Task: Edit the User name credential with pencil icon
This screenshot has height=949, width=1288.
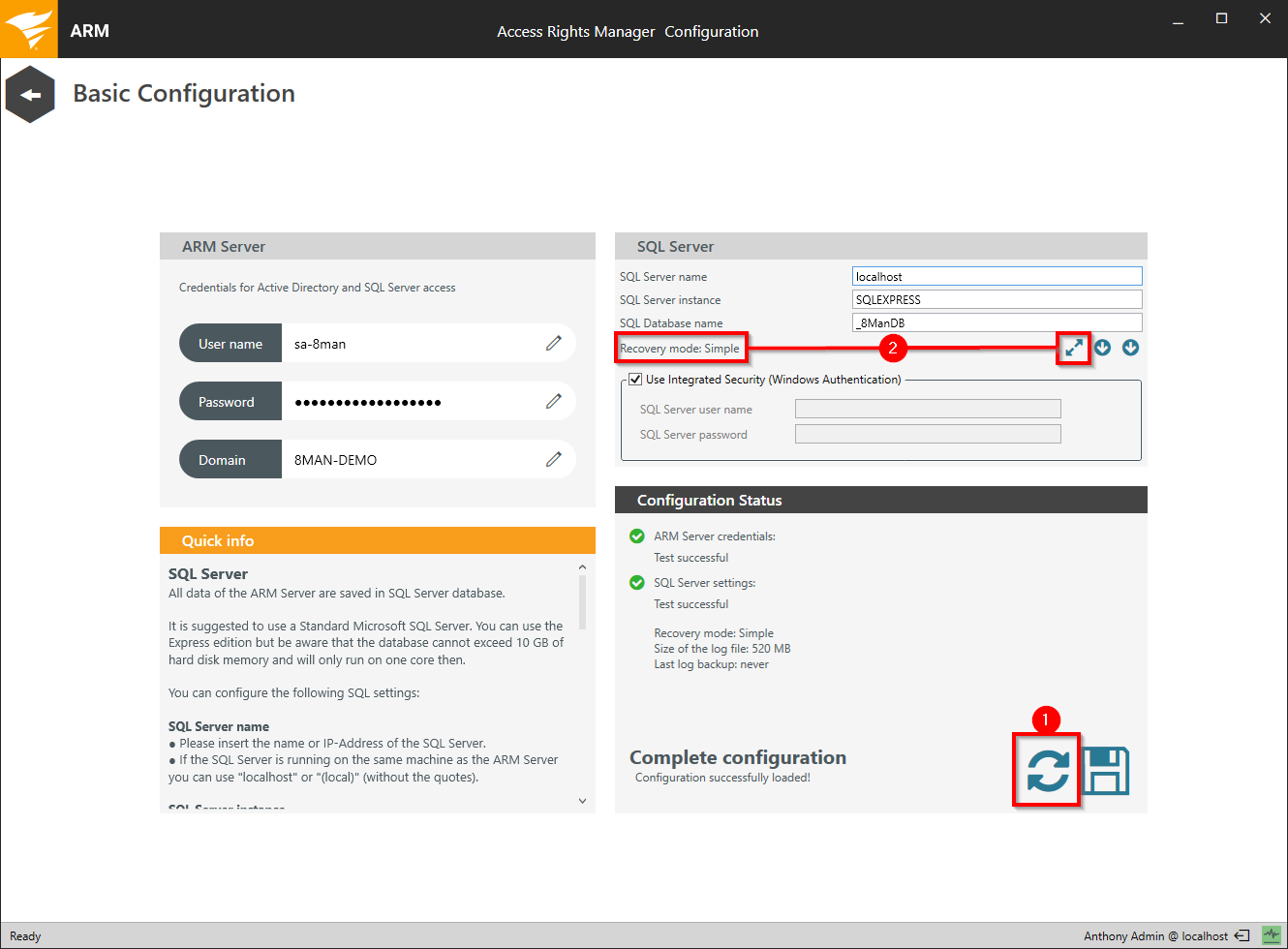Action: pos(554,343)
